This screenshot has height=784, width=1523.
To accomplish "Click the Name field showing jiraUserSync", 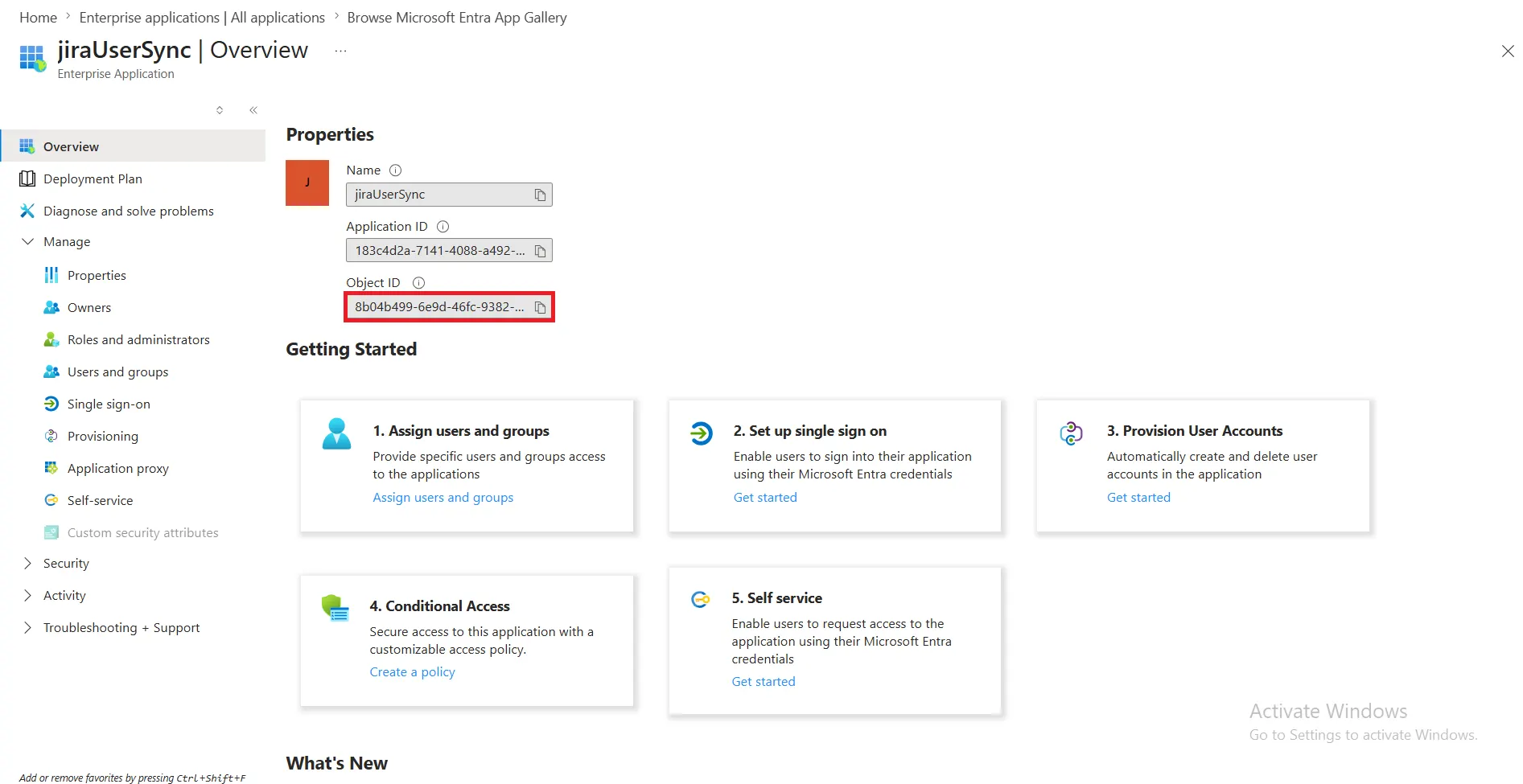I will 449,195.
